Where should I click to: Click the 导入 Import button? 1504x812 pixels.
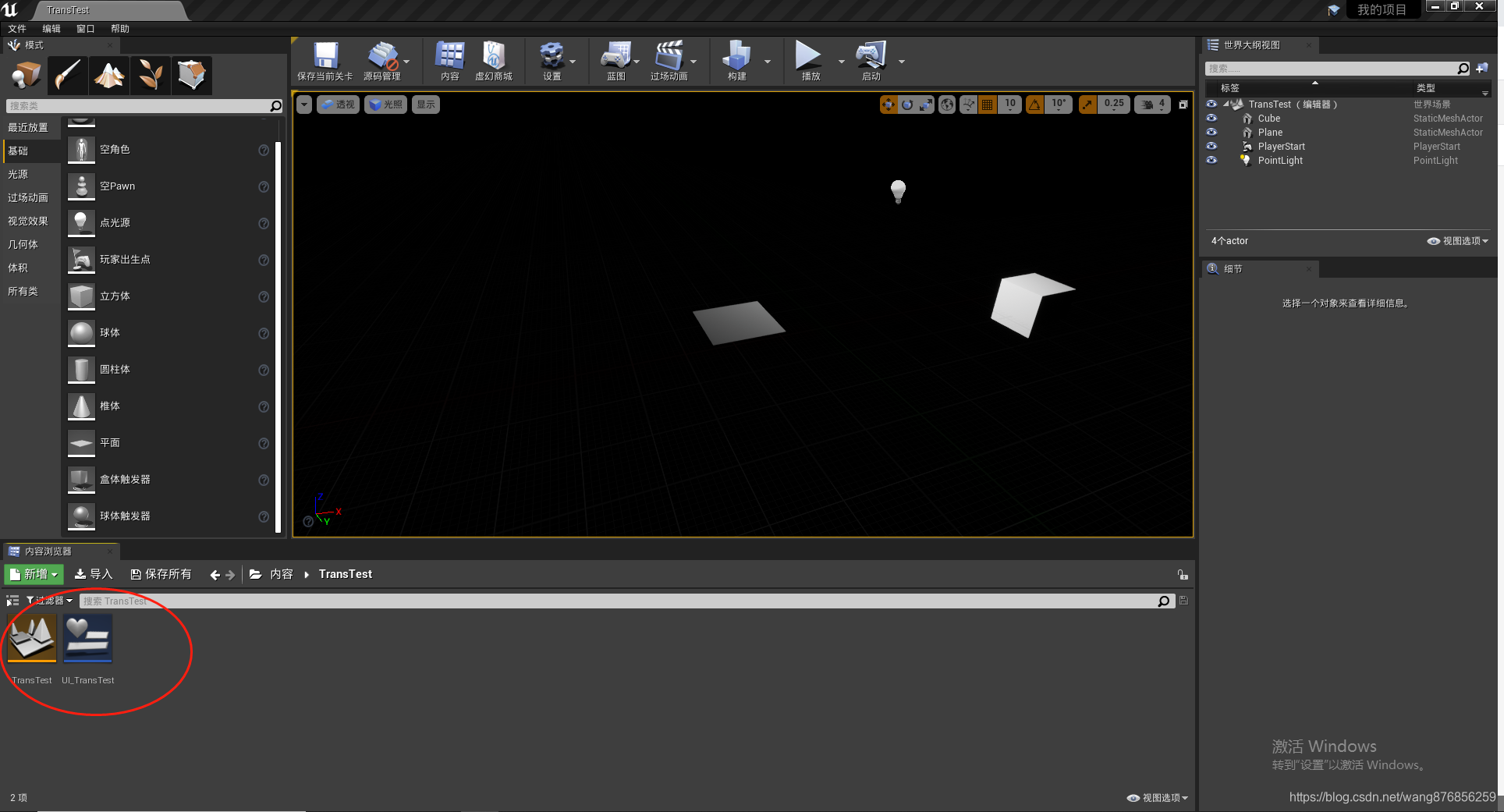pyautogui.click(x=94, y=574)
